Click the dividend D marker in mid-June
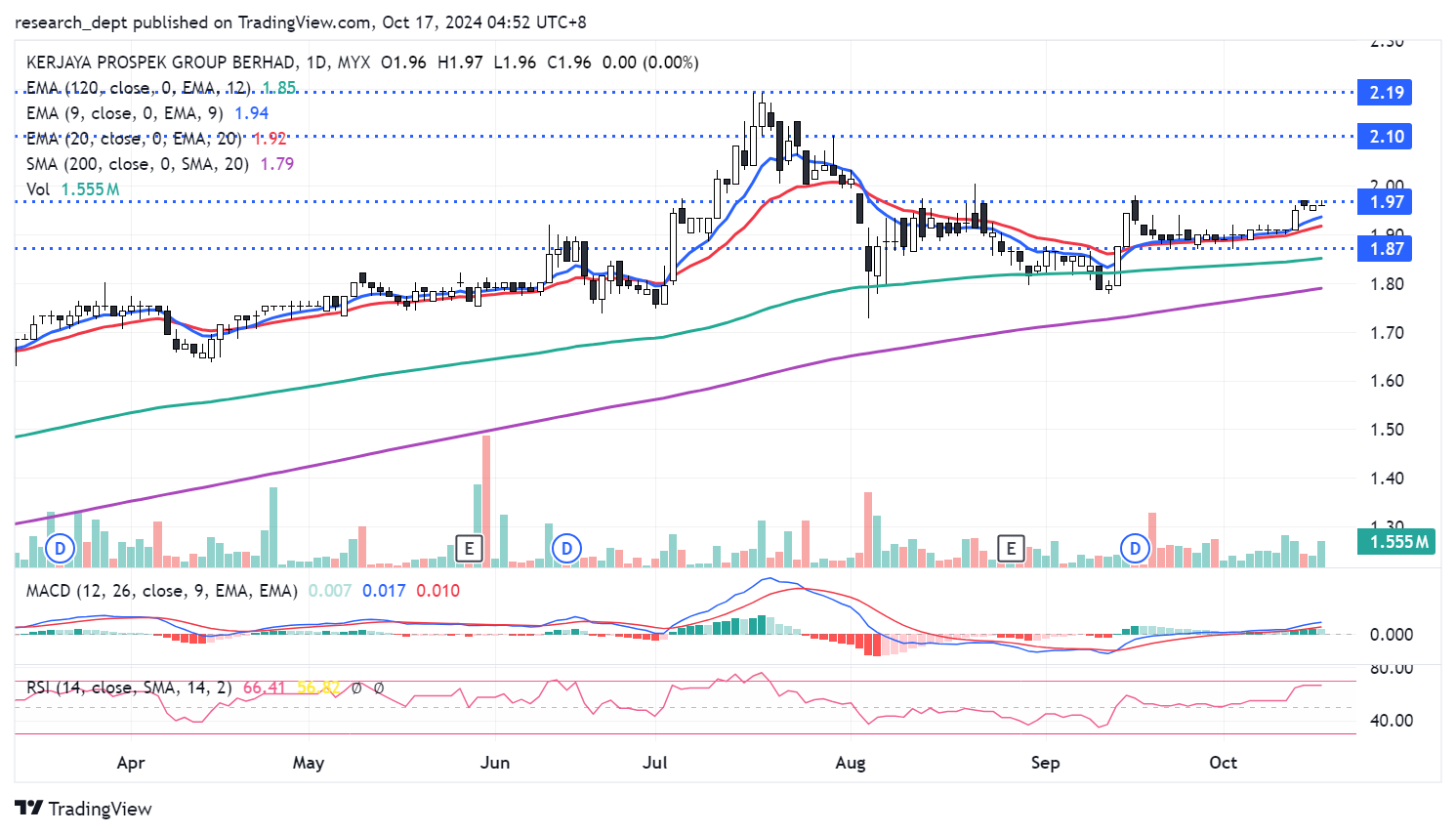The width and height of the screenshot is (1456, 834). 566,548
